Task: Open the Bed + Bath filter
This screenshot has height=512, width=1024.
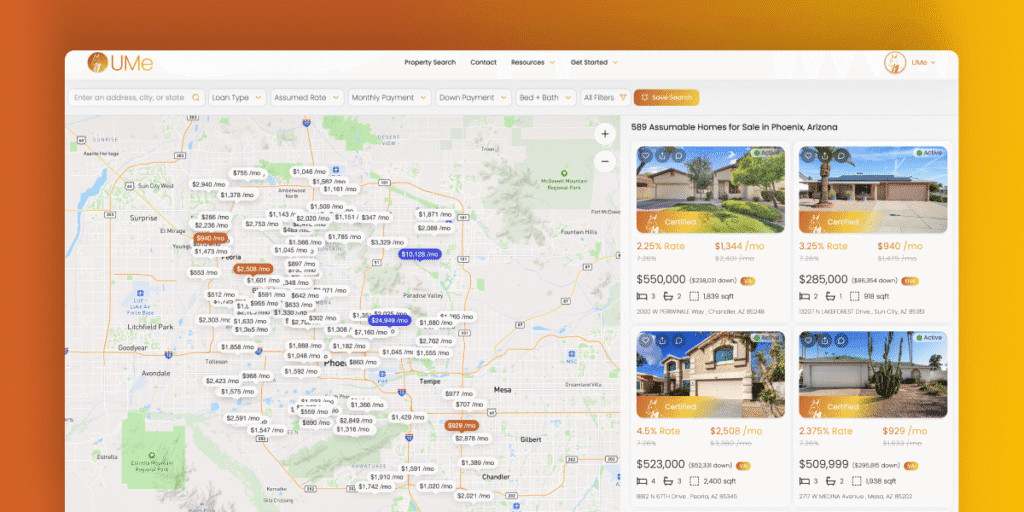Action: (545, 98)
